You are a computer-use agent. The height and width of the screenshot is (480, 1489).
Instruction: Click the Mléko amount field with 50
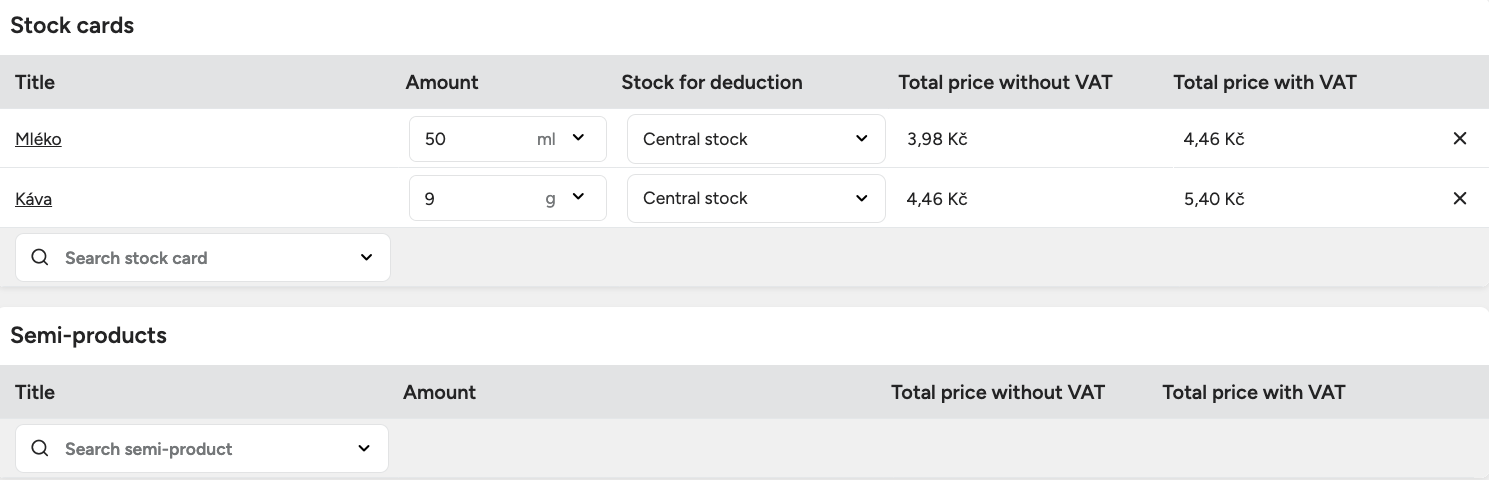click(x=470, y=139)
